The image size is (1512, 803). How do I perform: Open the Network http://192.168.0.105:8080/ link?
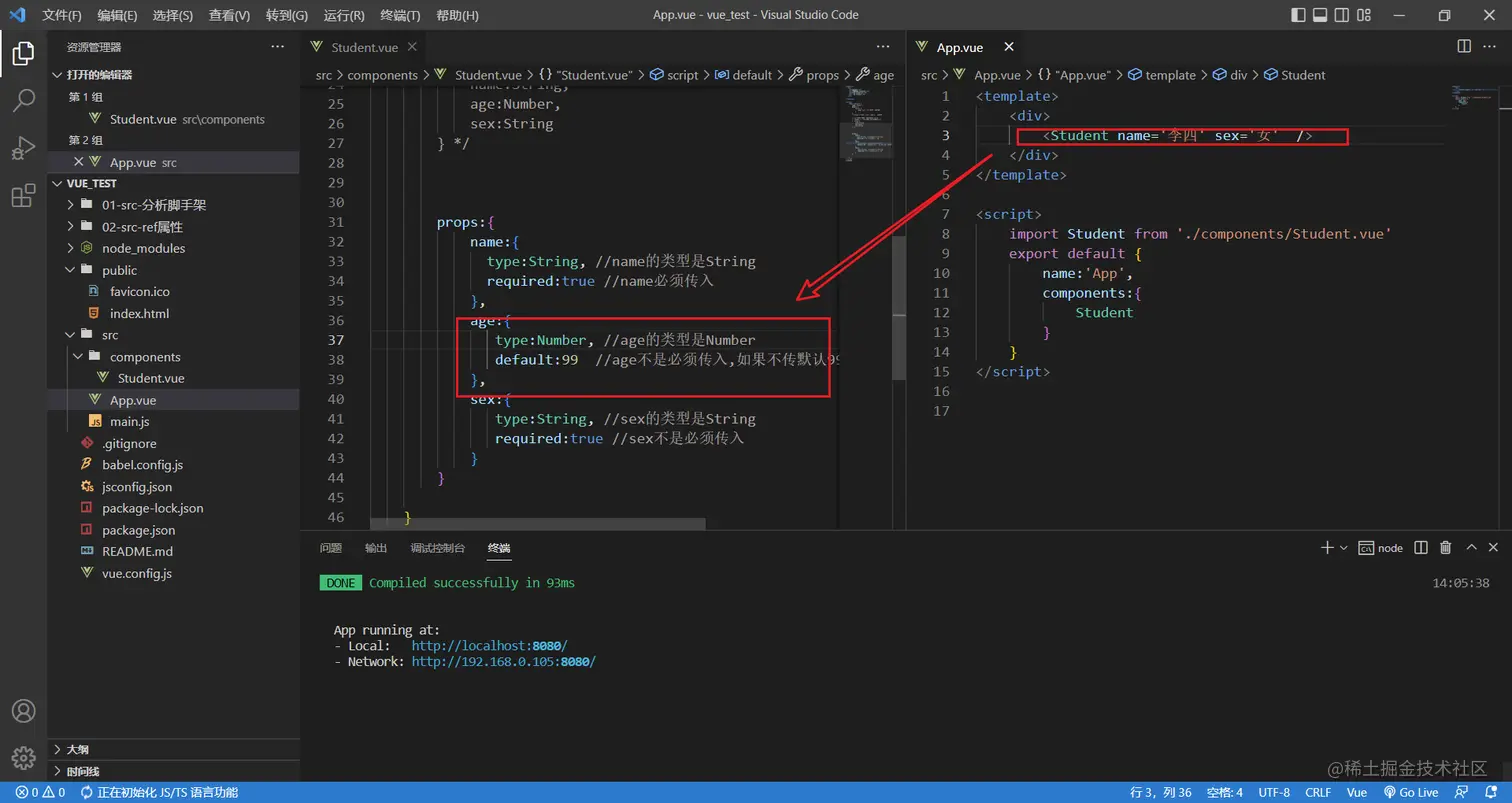tap(504, 662)
